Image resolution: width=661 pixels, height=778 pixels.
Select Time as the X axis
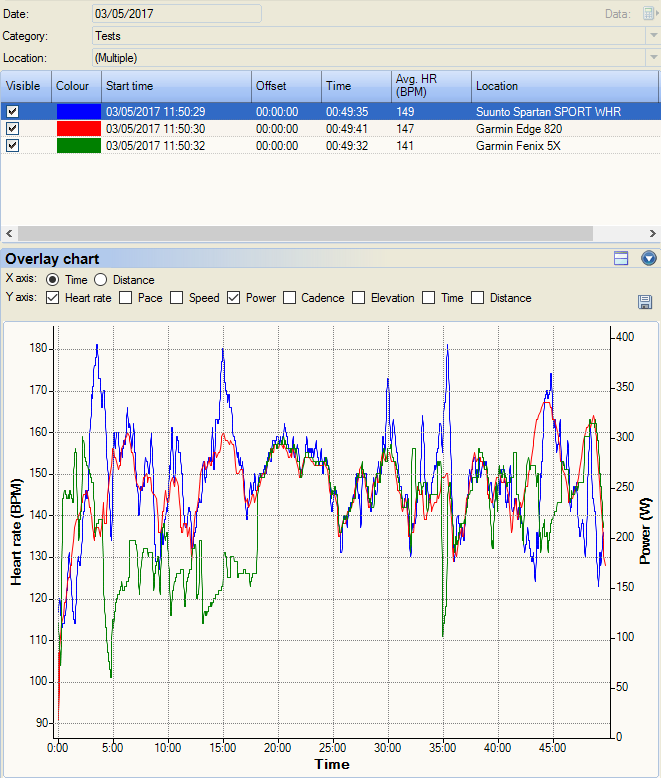coord(53,280)
